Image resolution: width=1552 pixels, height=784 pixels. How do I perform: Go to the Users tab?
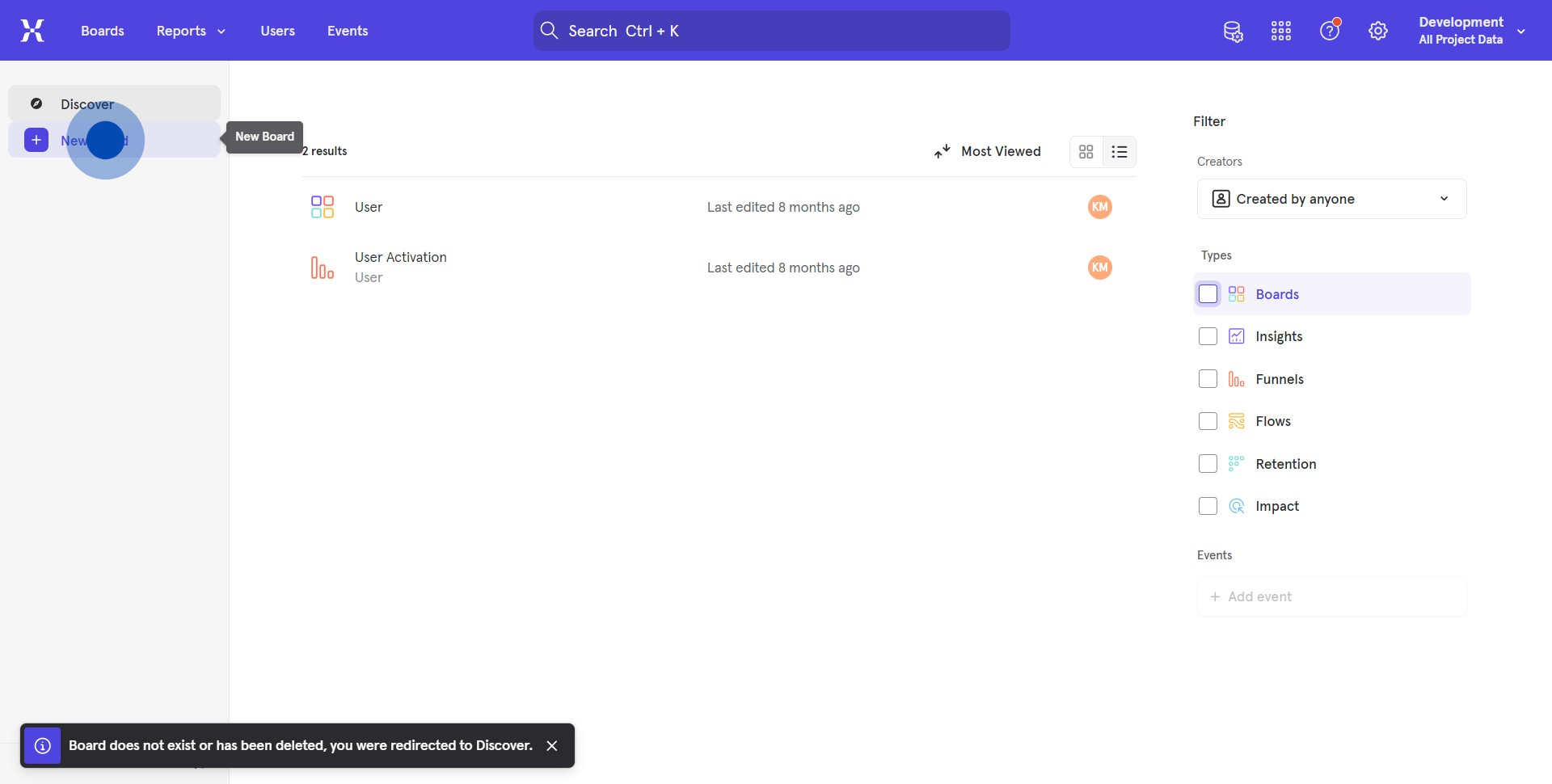point(277,31)
